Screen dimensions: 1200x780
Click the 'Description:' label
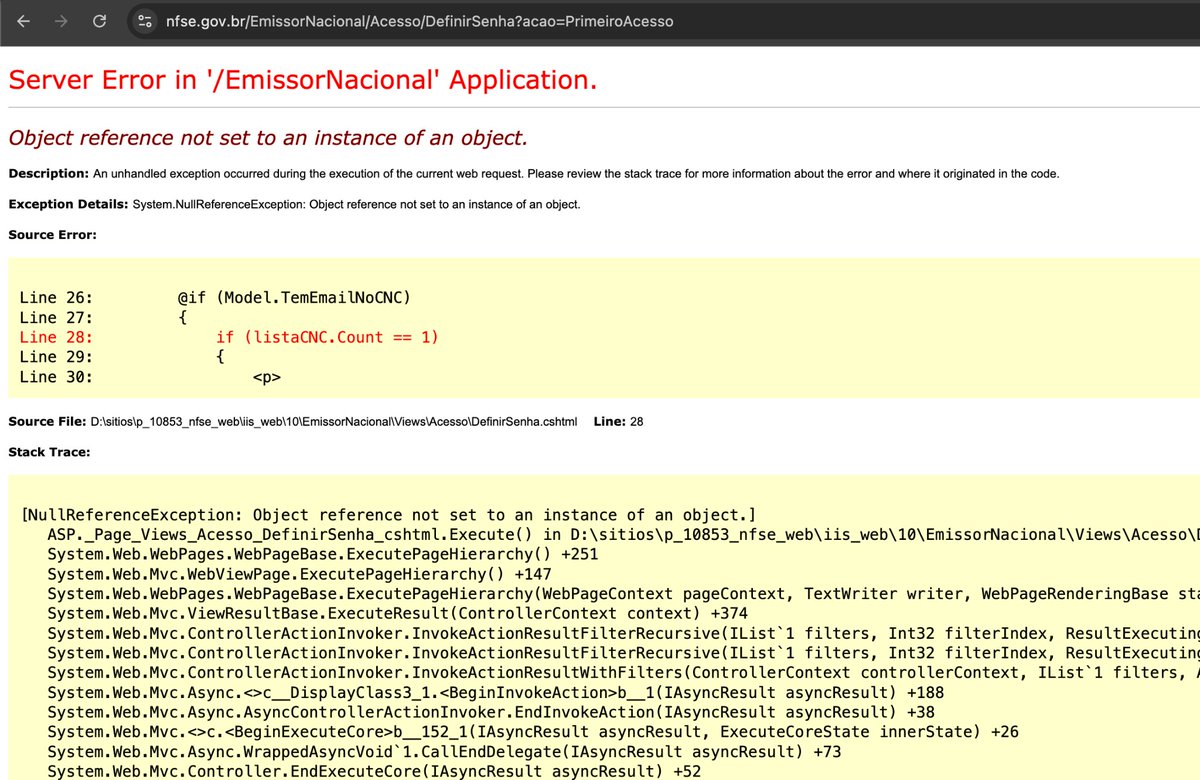point(48,173)
